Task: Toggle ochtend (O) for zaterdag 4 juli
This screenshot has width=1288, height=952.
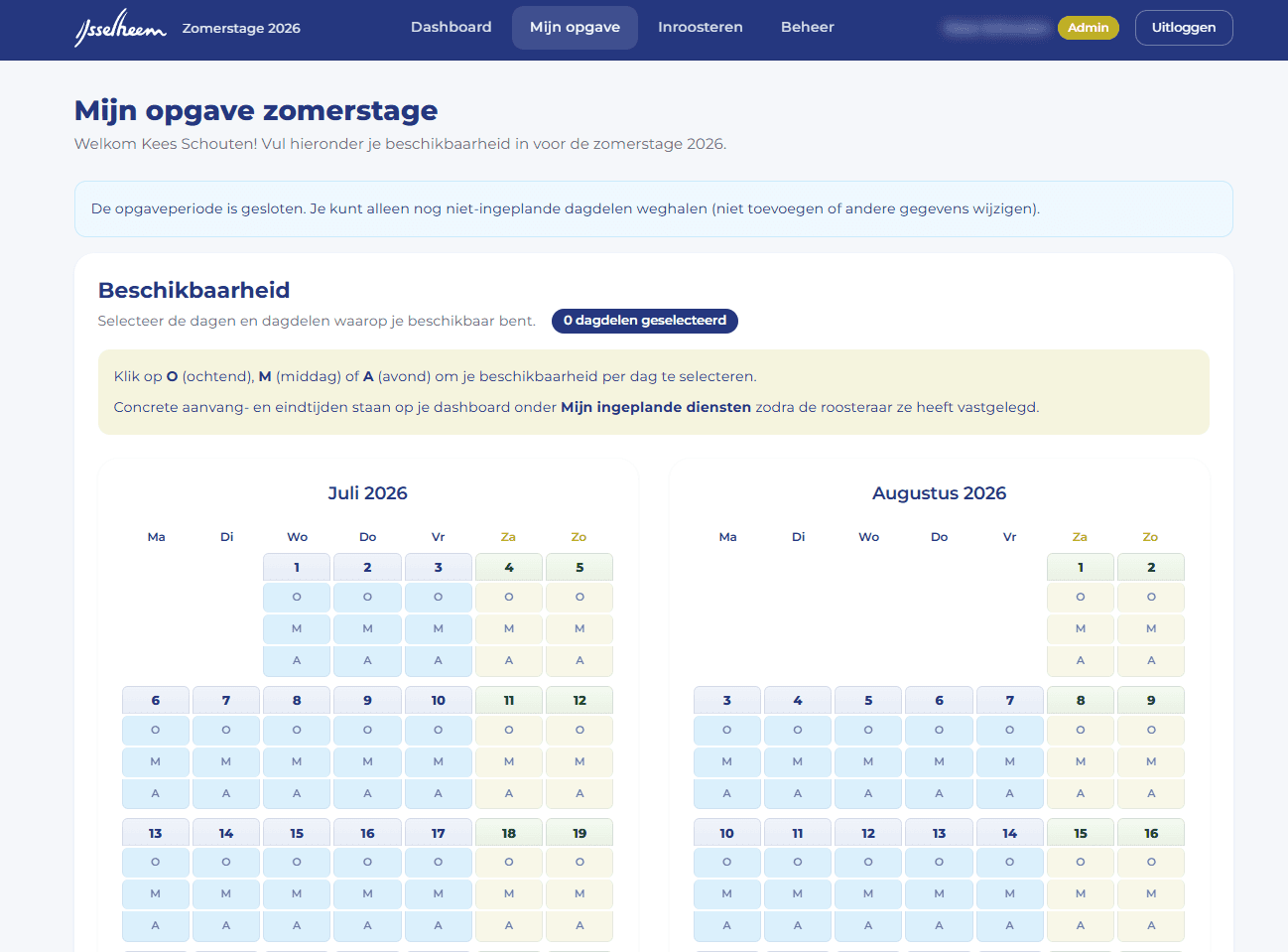Action: [509, 597]
